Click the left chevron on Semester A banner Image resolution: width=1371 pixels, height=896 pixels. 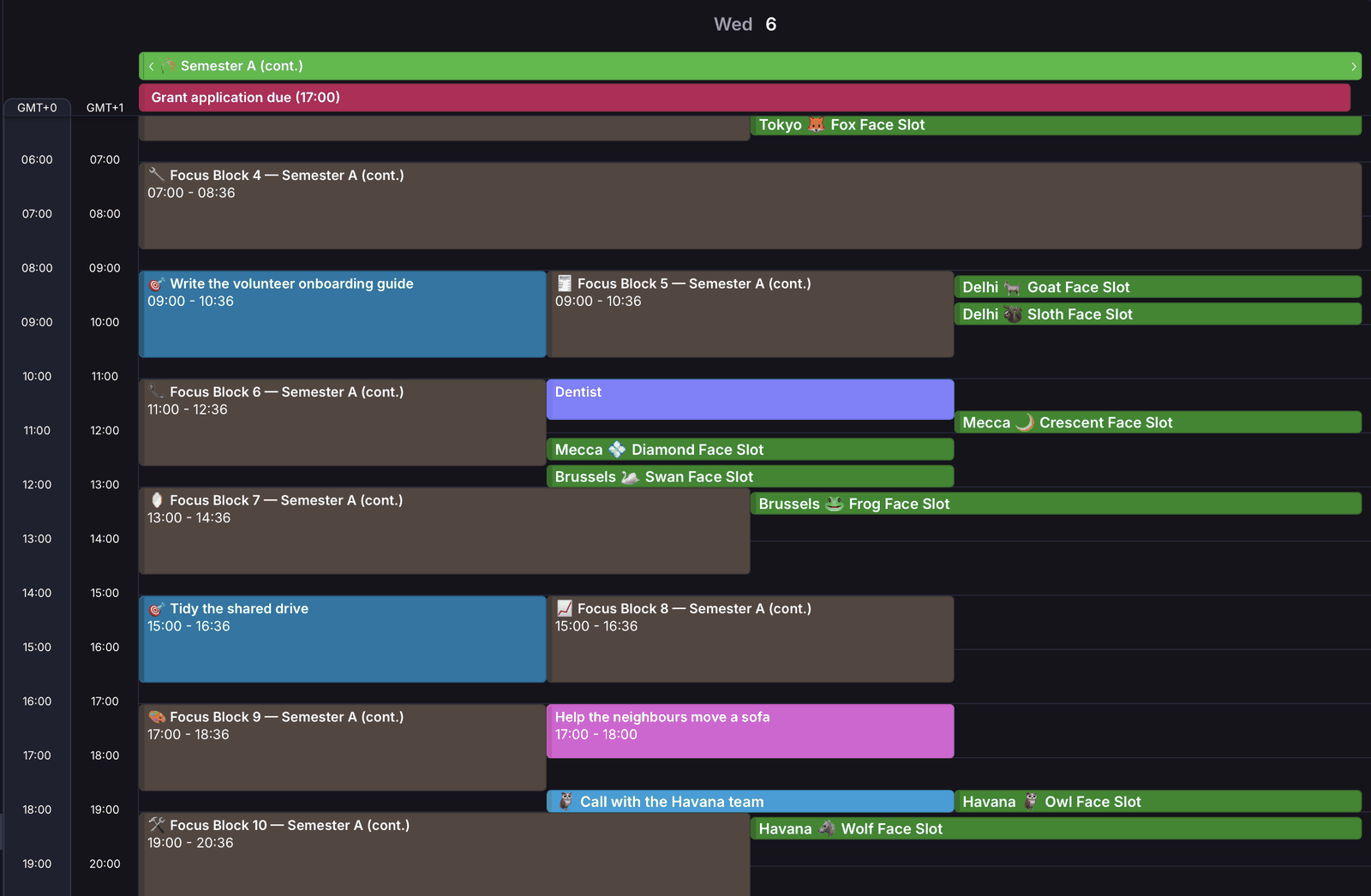tap(151, 66)
